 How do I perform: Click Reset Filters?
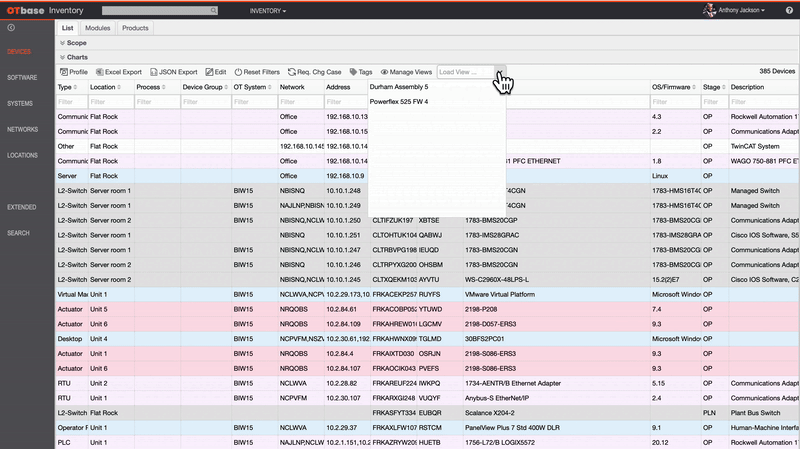click(x=257, y=72)
